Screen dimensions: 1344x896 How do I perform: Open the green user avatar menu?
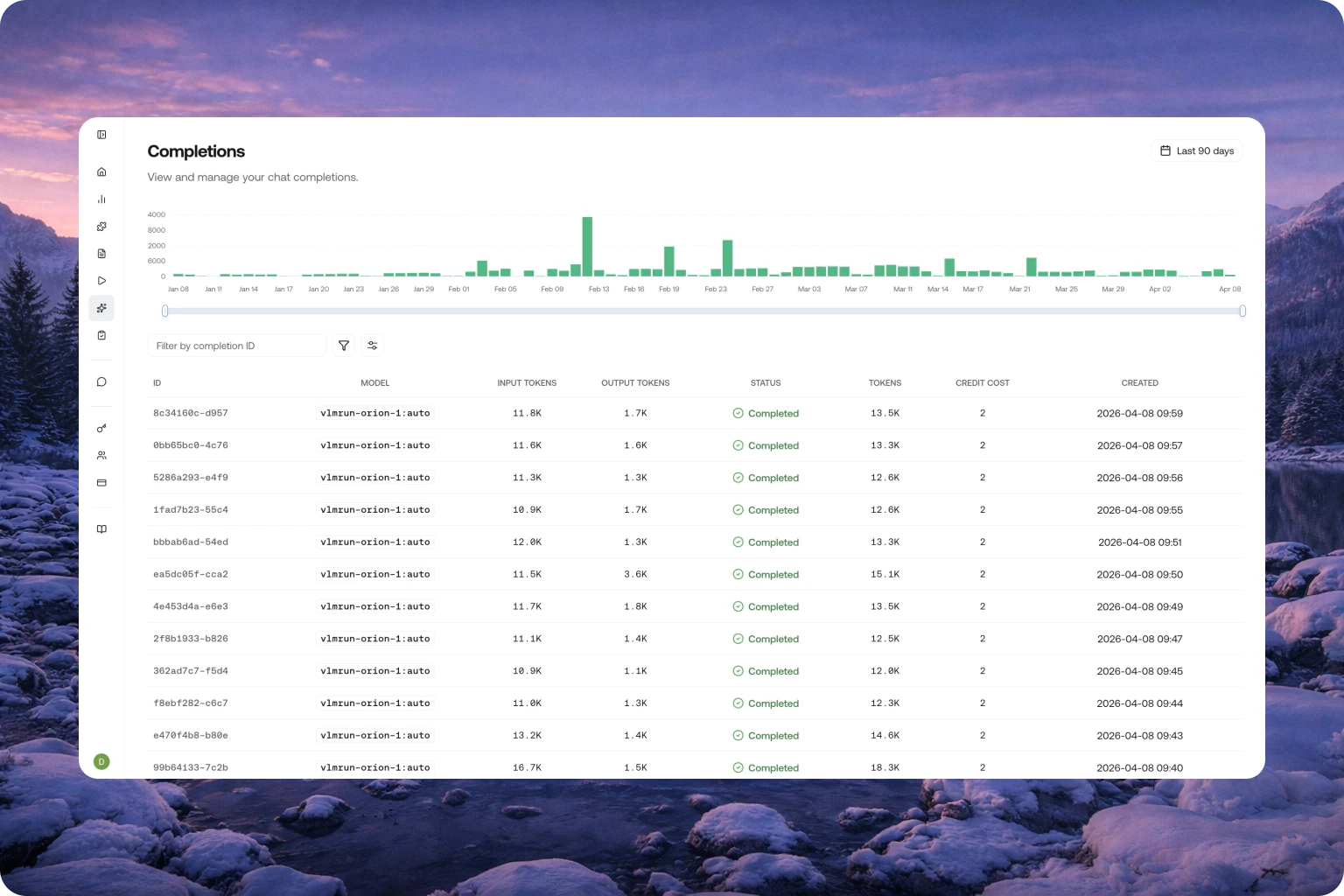101,761
